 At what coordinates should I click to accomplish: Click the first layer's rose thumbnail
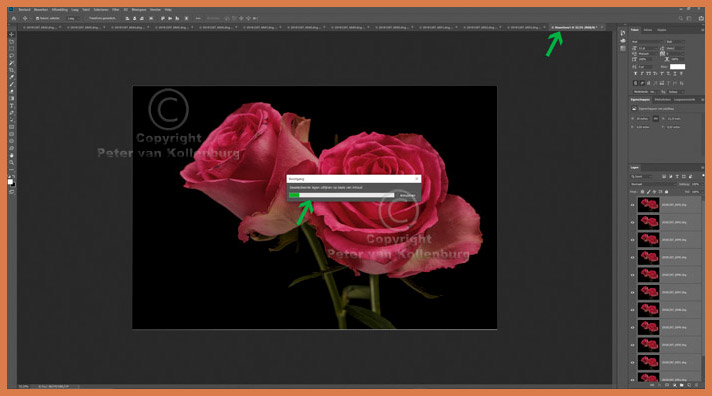point(648,205)
